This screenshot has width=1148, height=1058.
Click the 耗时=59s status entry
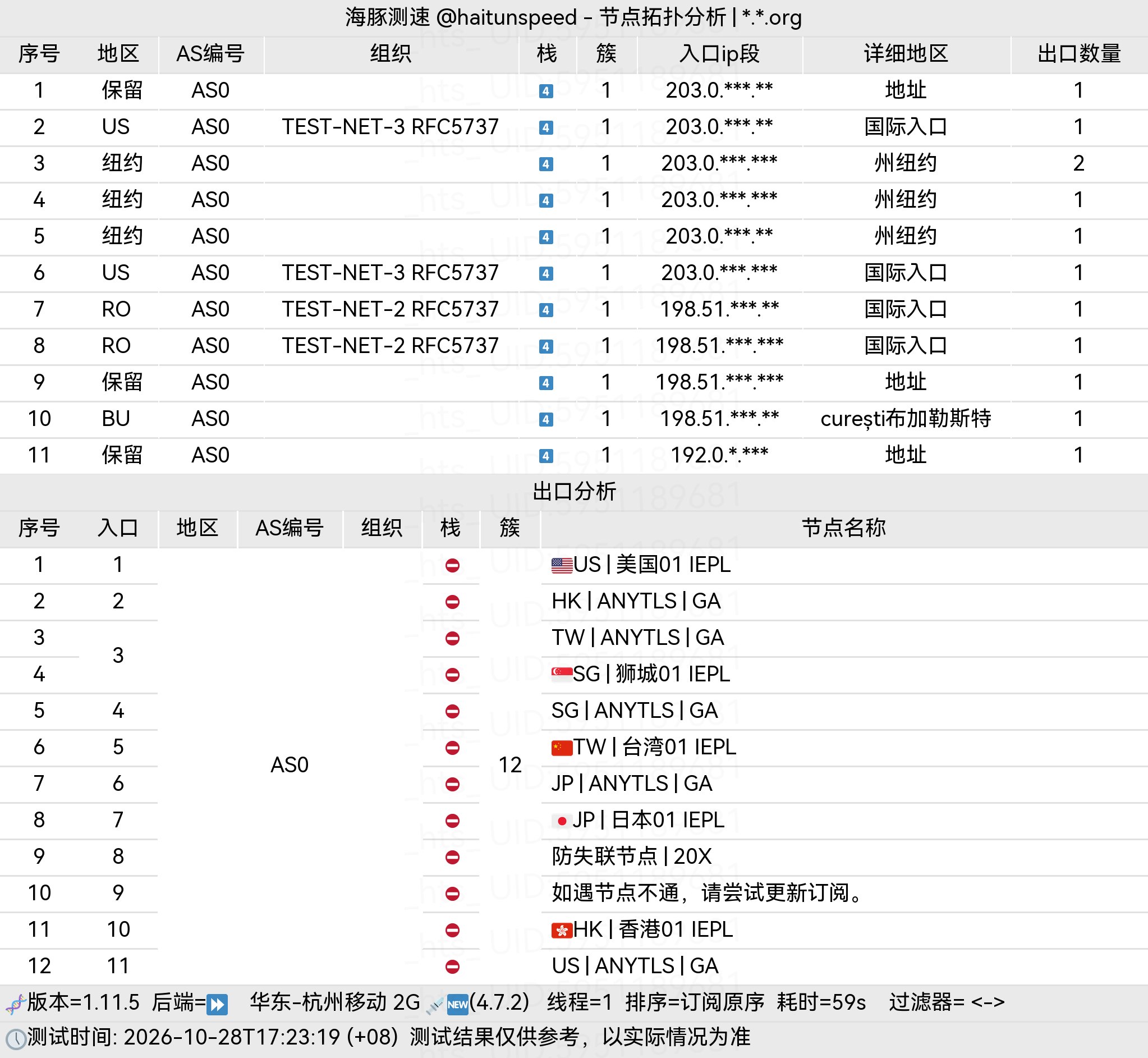[x=821, y=1002]
